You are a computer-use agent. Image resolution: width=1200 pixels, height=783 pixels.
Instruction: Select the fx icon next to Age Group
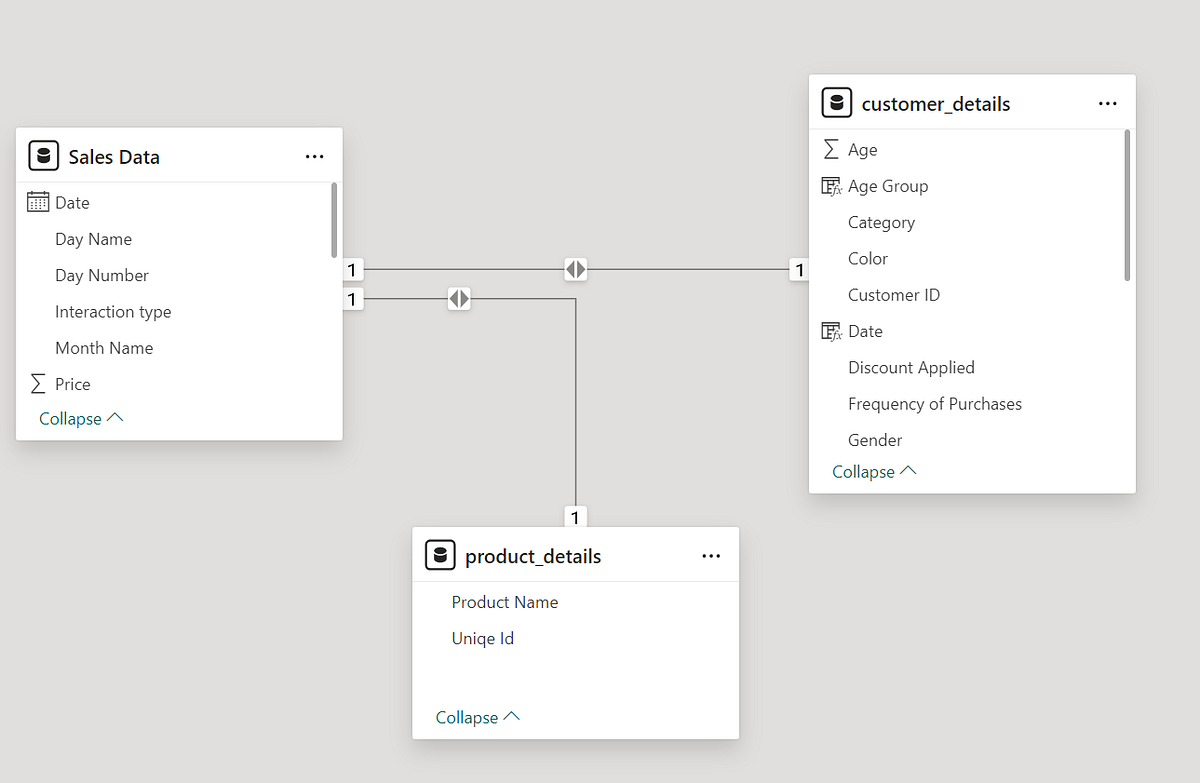830,185
